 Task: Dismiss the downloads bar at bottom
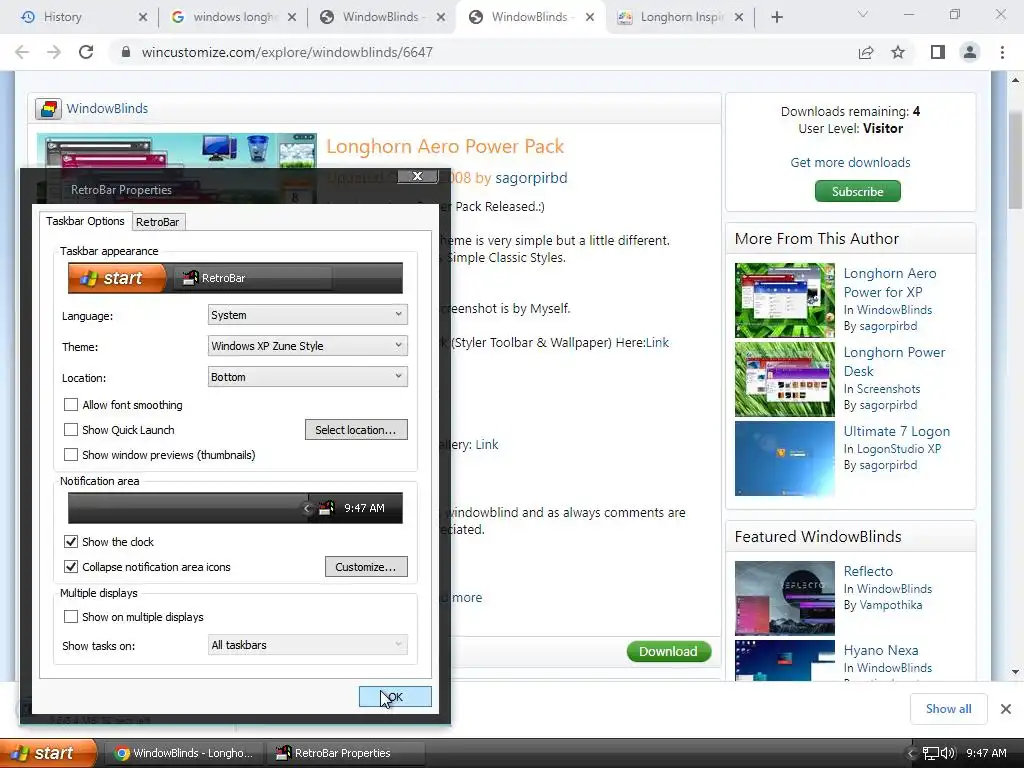click(1006, 709)
